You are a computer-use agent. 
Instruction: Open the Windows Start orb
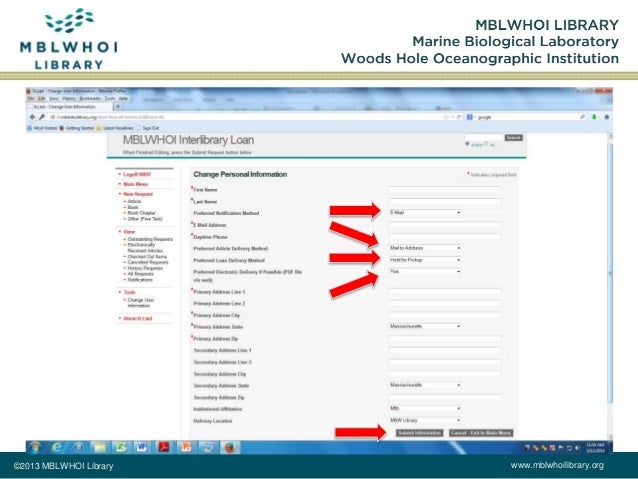tap(35, 447)
